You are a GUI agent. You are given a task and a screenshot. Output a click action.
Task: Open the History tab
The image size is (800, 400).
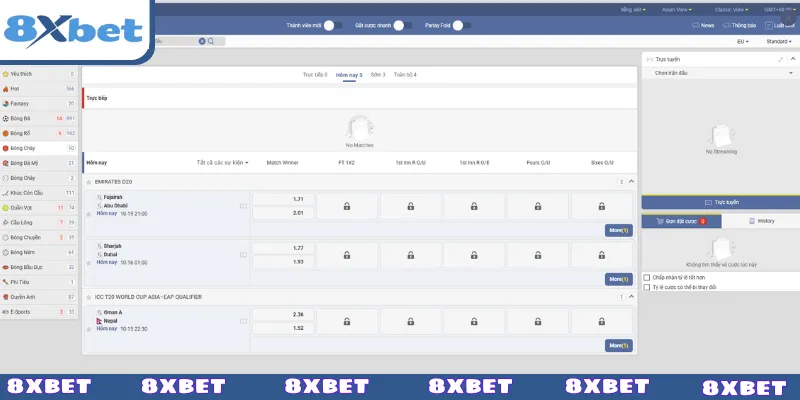click(761, 221)
